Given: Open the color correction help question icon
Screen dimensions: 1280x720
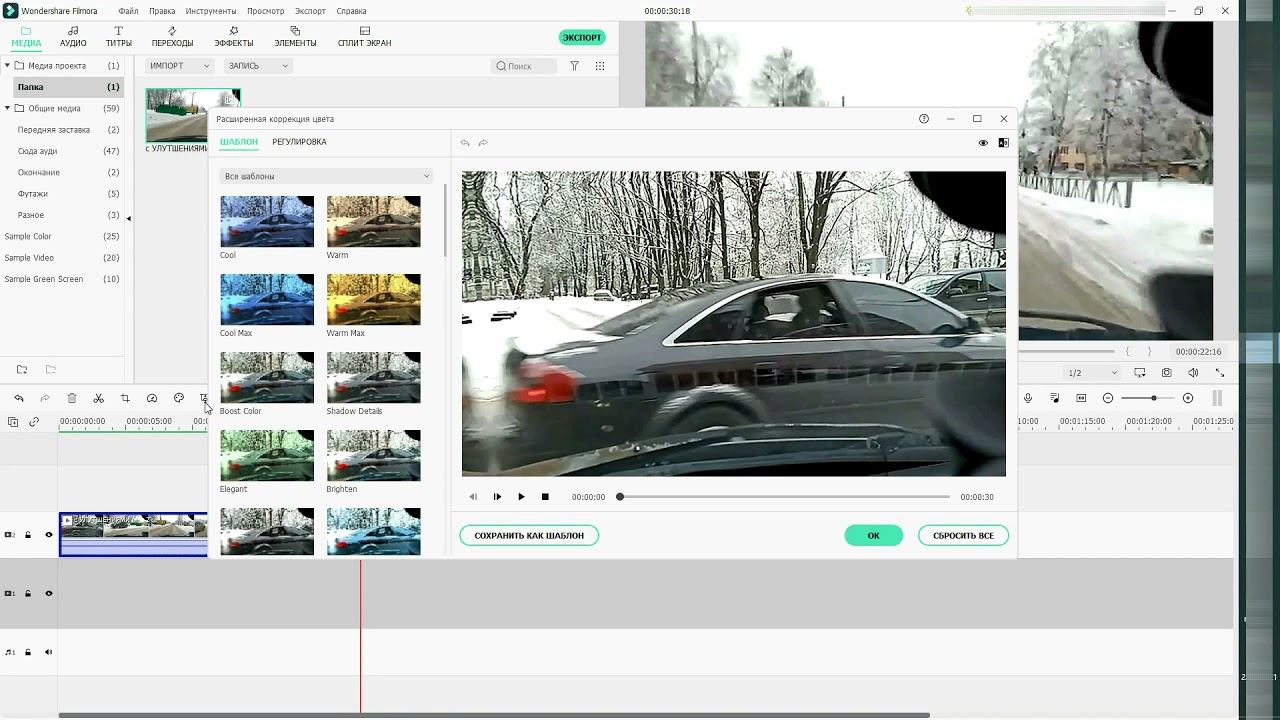Looking at the screenshot, I should (924, 119).
